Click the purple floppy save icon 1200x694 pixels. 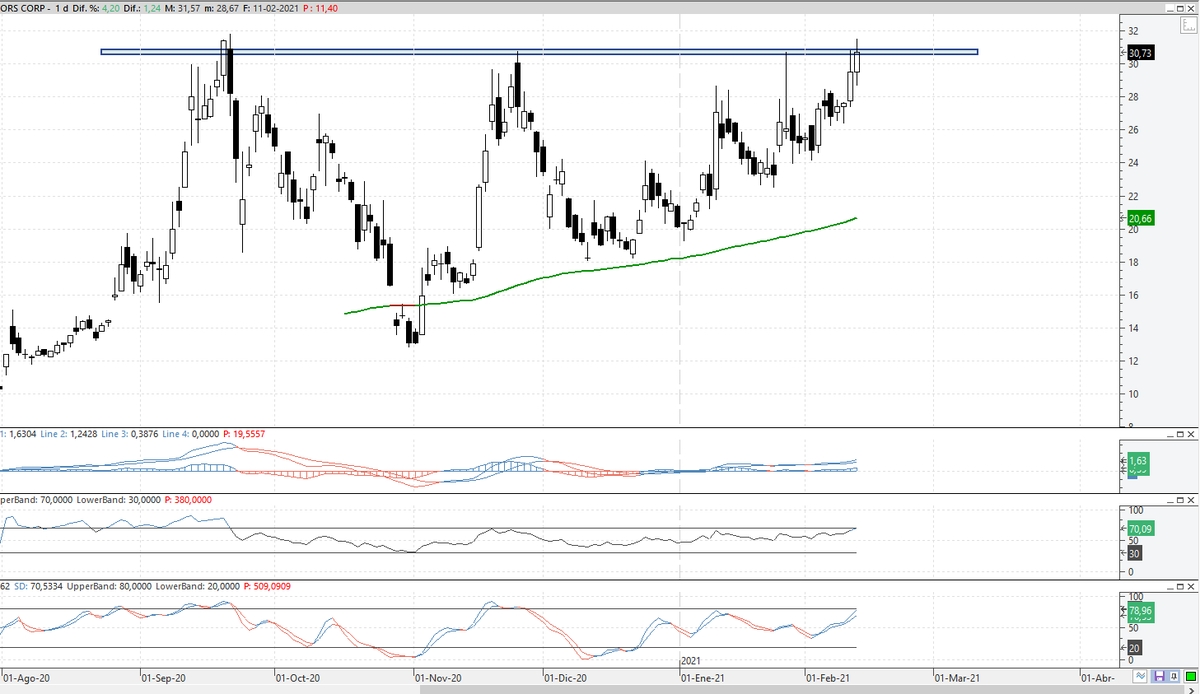point(1160,676)
